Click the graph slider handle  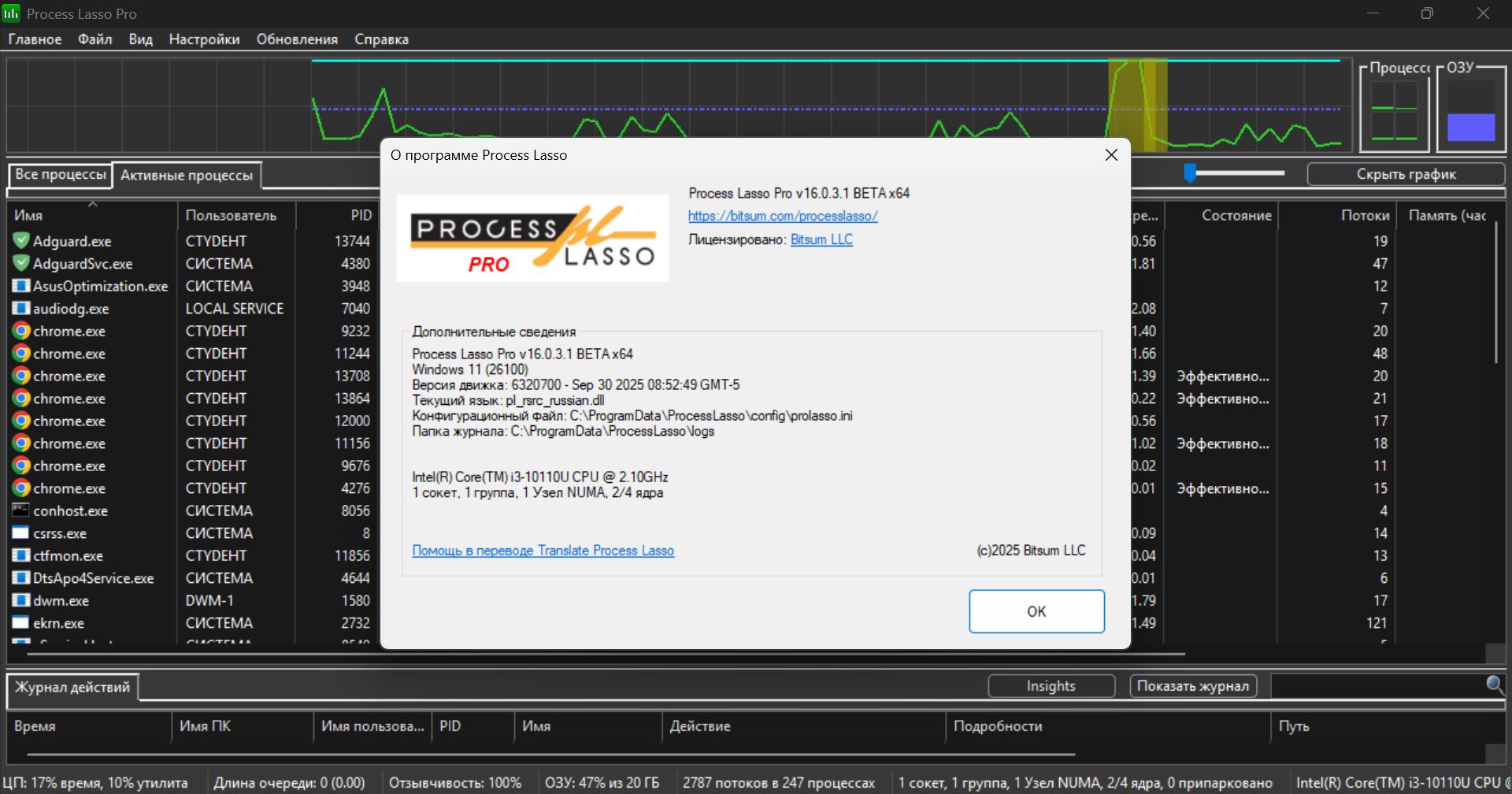point(1190,173)
